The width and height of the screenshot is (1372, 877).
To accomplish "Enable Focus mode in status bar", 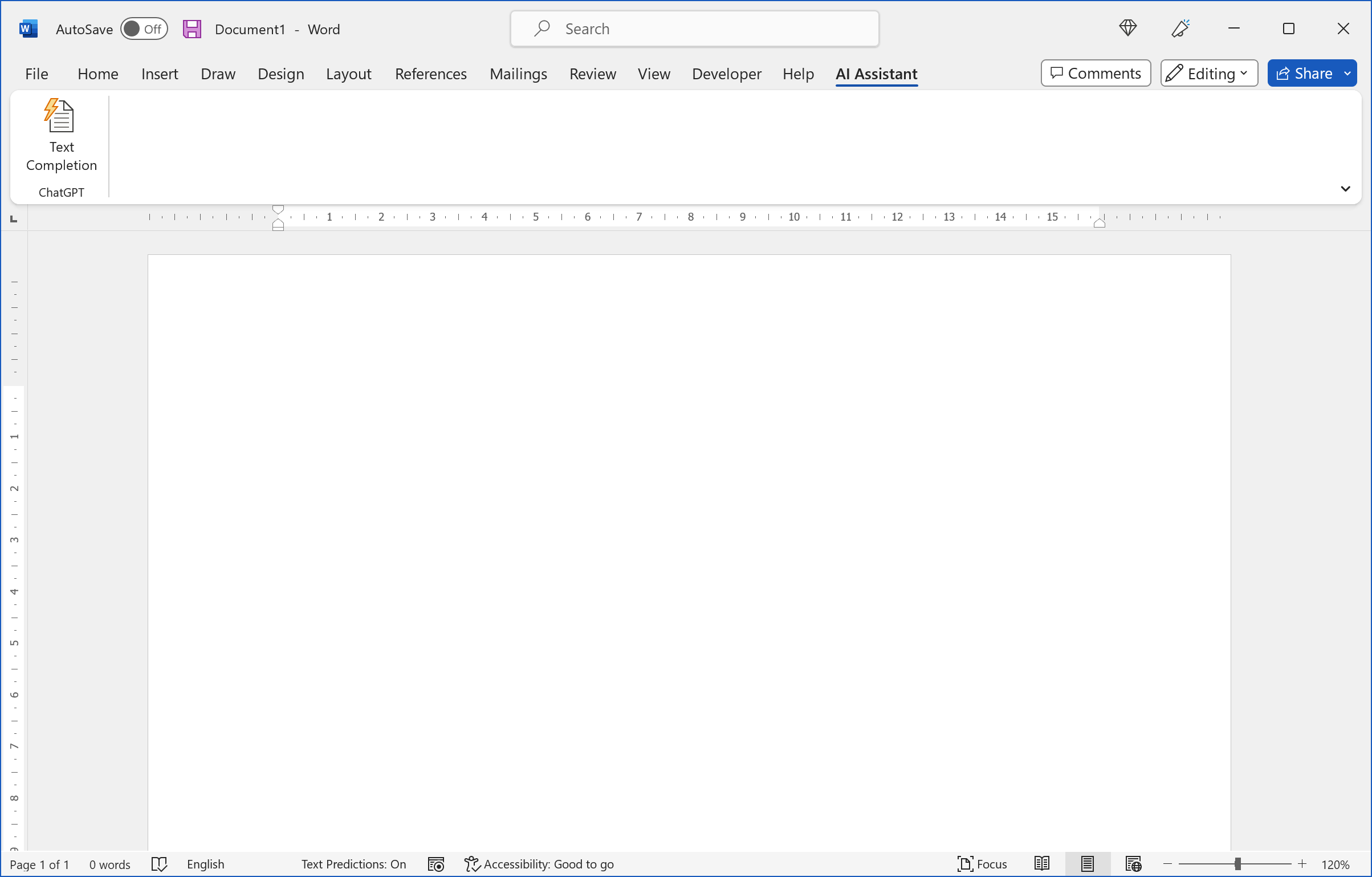I will pyautogui.click(x=982, y=864).
